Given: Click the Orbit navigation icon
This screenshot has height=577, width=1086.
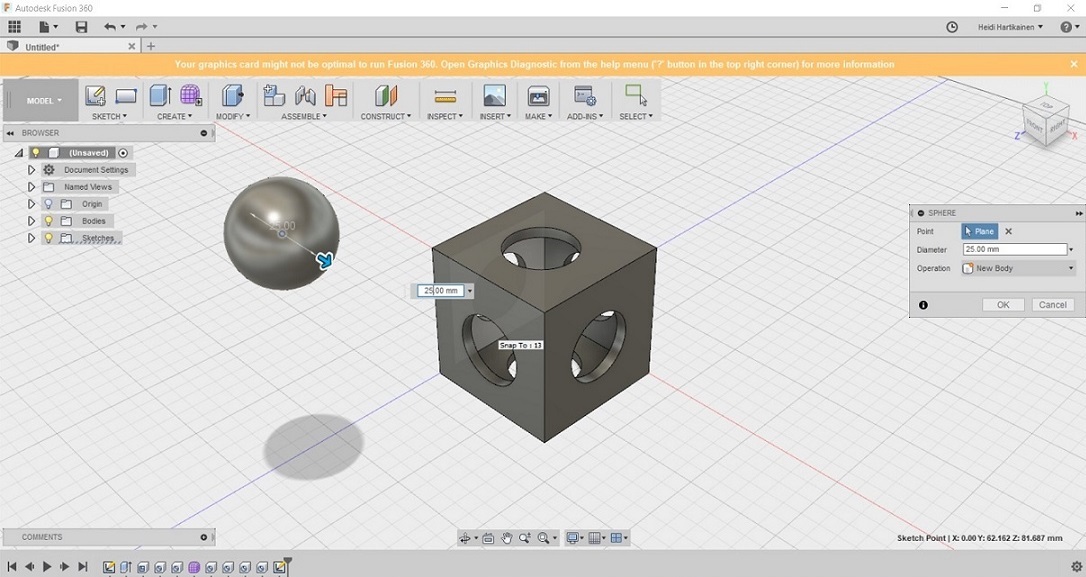Looking at the screenshot, I should pos(465,538).
